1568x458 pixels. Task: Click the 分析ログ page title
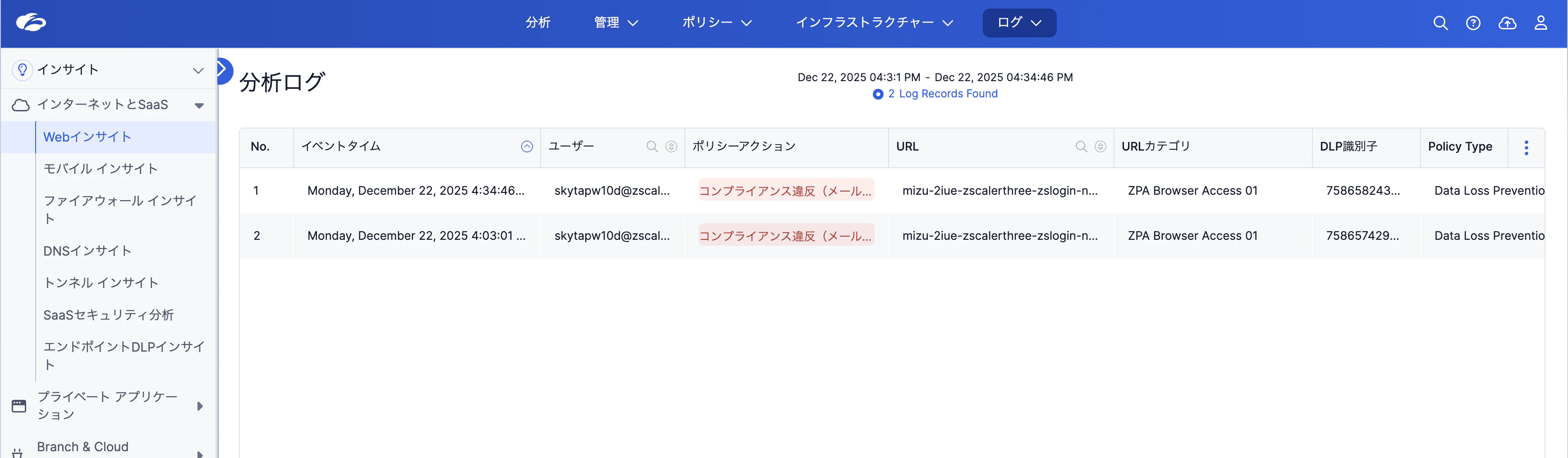tap(282, 82)
